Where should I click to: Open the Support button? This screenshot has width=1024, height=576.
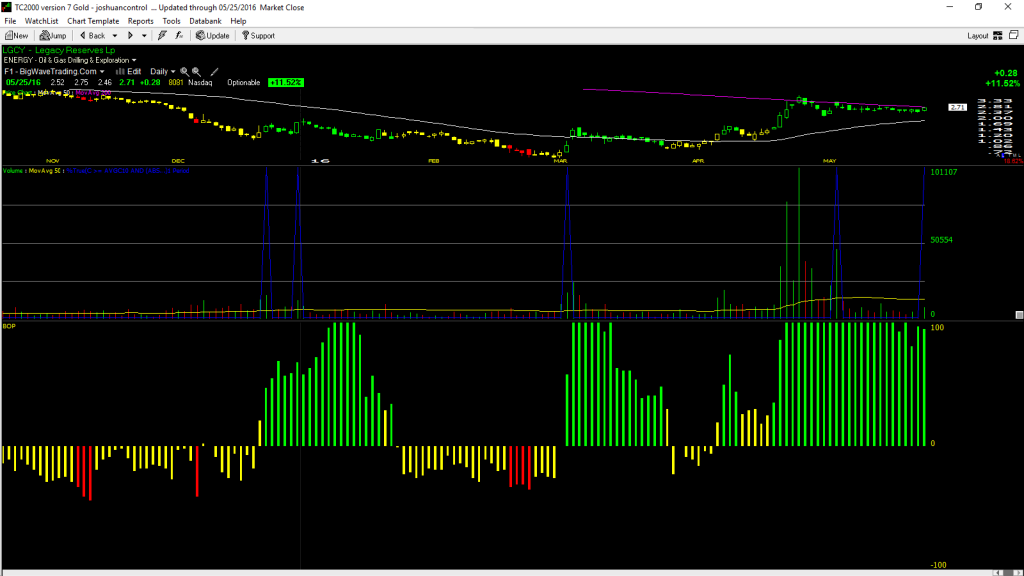259,36
